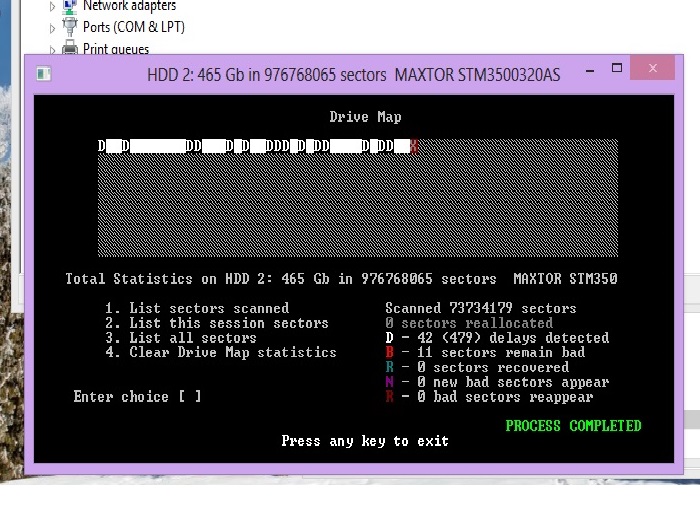Click the unscanned hatched drive map area
700x518 pixels.
[x=358, y=205]
